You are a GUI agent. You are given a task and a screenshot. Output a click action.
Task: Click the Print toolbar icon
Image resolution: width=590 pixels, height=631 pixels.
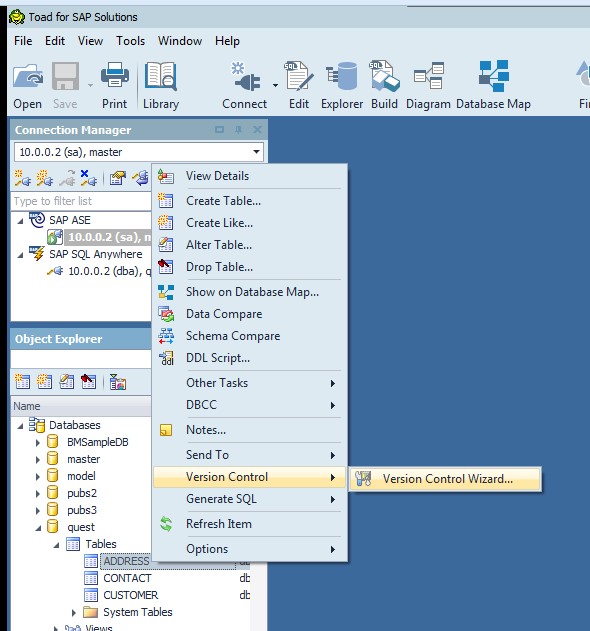tap(114, 75)
